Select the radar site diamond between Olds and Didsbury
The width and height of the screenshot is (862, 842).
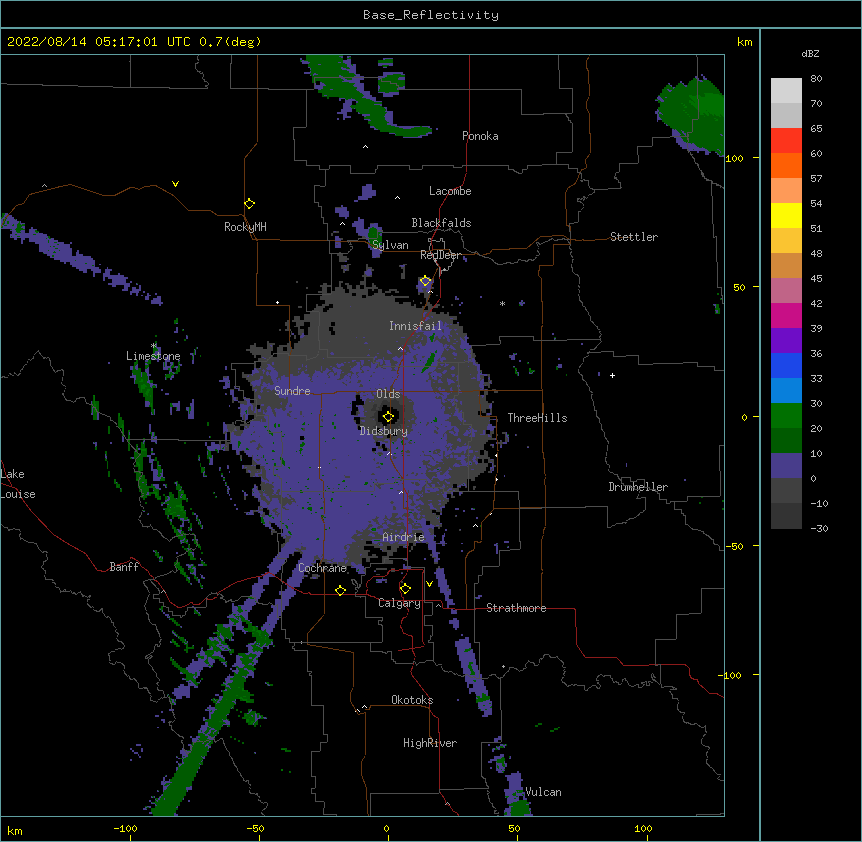pos(388,417)
